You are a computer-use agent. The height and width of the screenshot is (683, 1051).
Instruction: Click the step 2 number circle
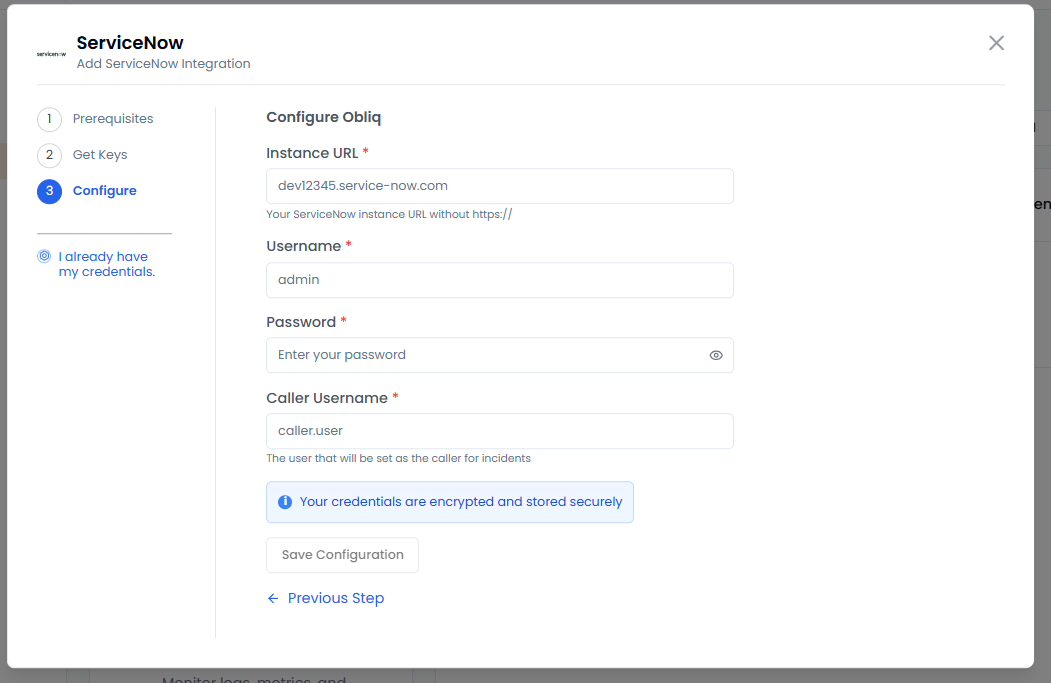(49, 155)
